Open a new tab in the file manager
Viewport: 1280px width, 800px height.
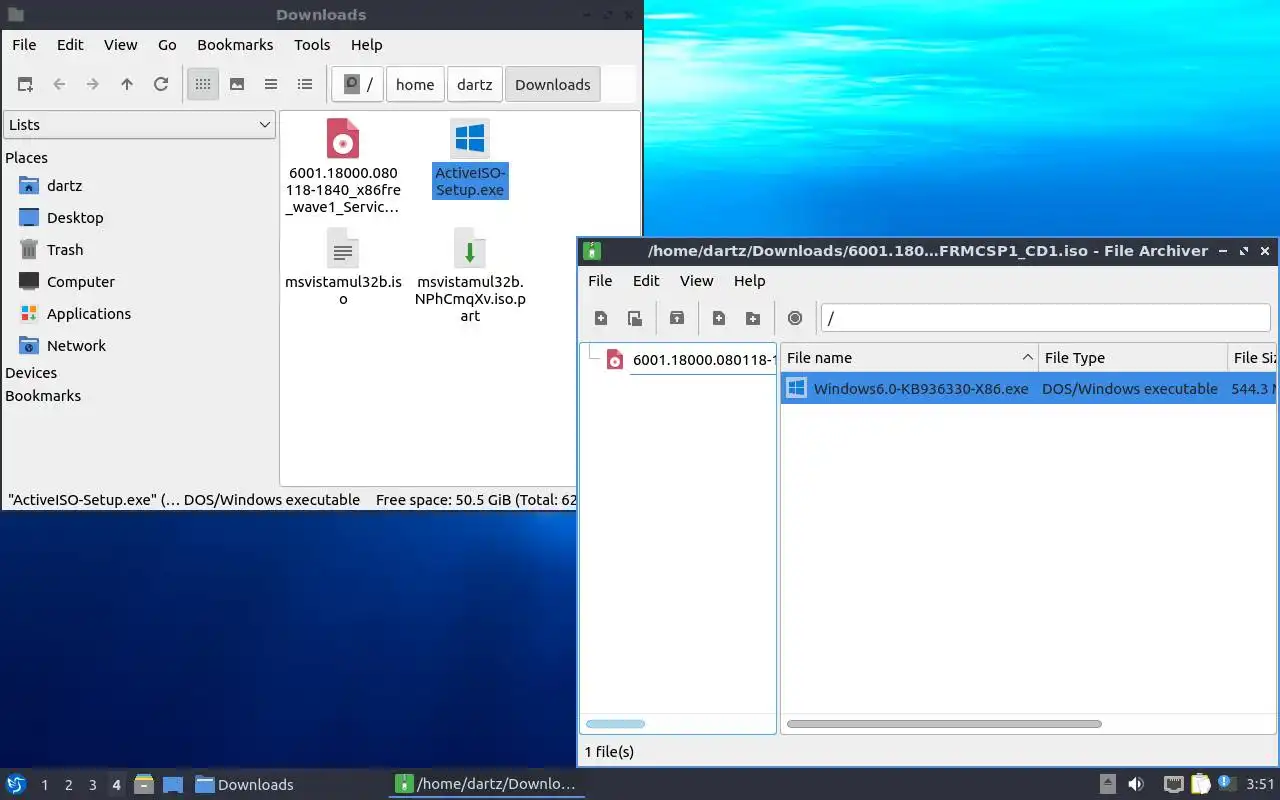click(25, 84)
